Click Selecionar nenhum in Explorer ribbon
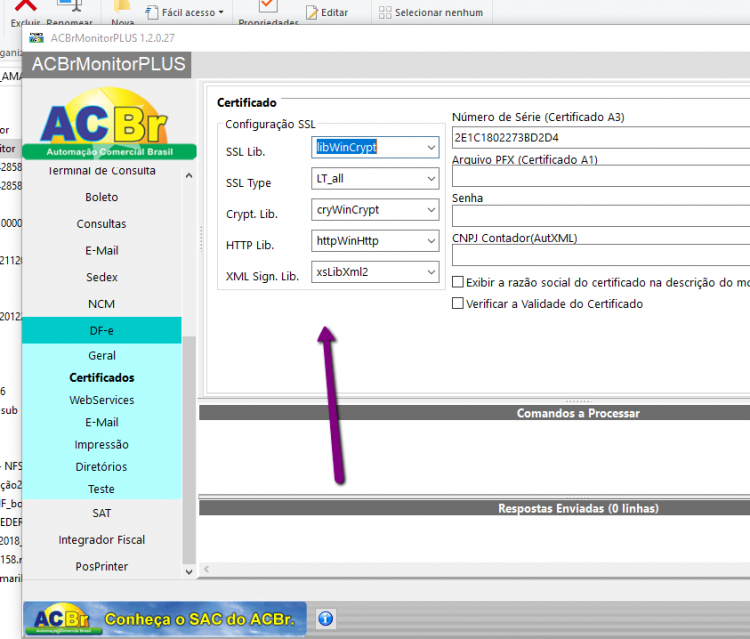Screen dimensions: 750x639 (x=431, y=12)
